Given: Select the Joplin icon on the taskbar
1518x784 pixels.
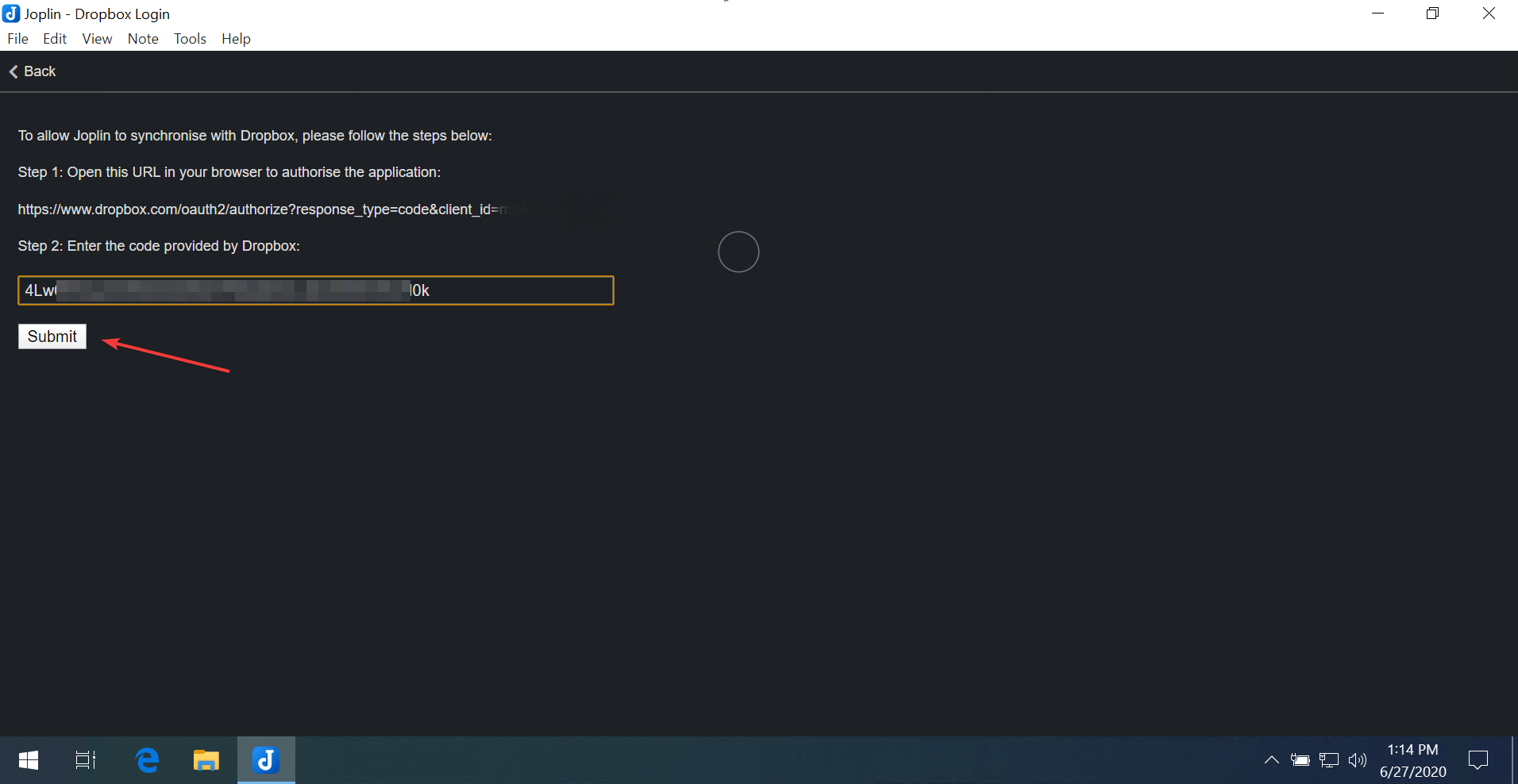Looking at the screenshot, I should pos(265,759).
